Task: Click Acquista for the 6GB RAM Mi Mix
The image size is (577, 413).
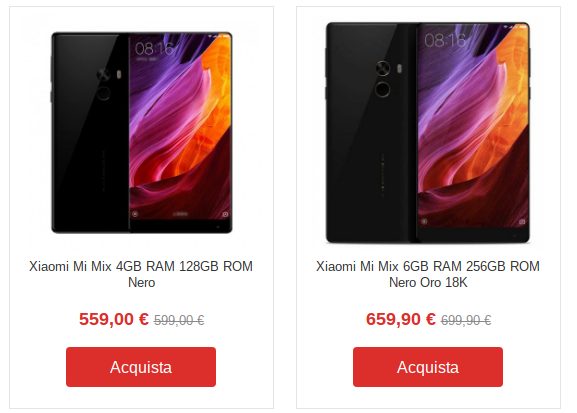Action: click(428, 367)
